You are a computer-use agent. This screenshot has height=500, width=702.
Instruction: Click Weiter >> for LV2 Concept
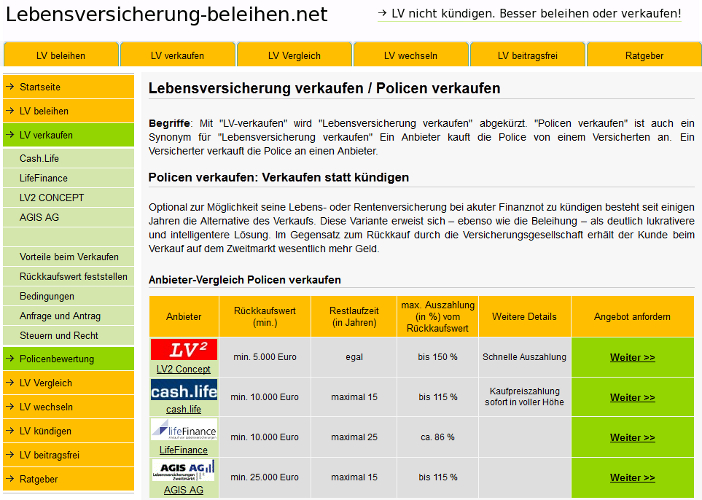click(x=632, y=357)
